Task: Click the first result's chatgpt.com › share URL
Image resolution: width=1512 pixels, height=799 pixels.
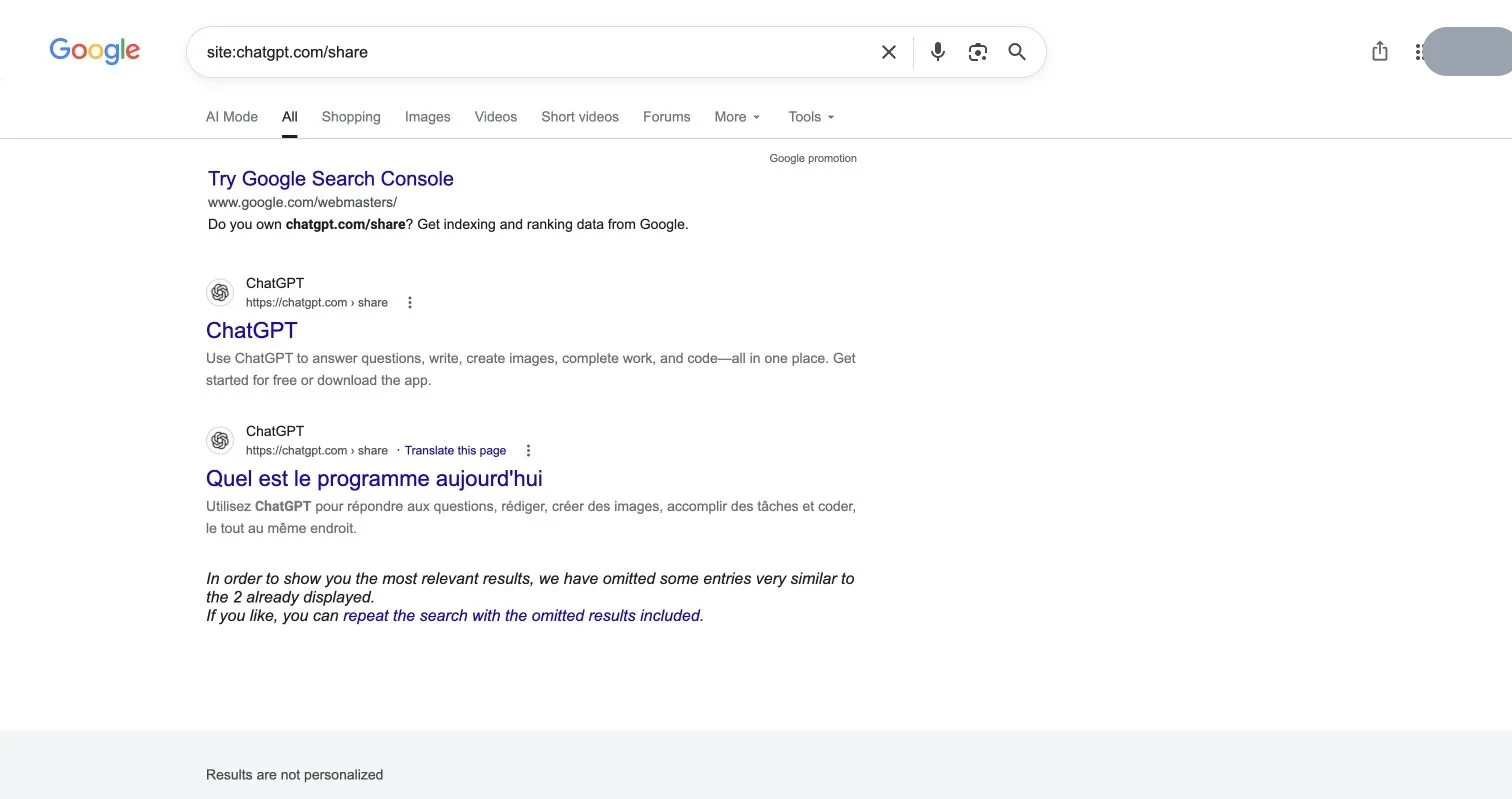Action: coord(317,303)
